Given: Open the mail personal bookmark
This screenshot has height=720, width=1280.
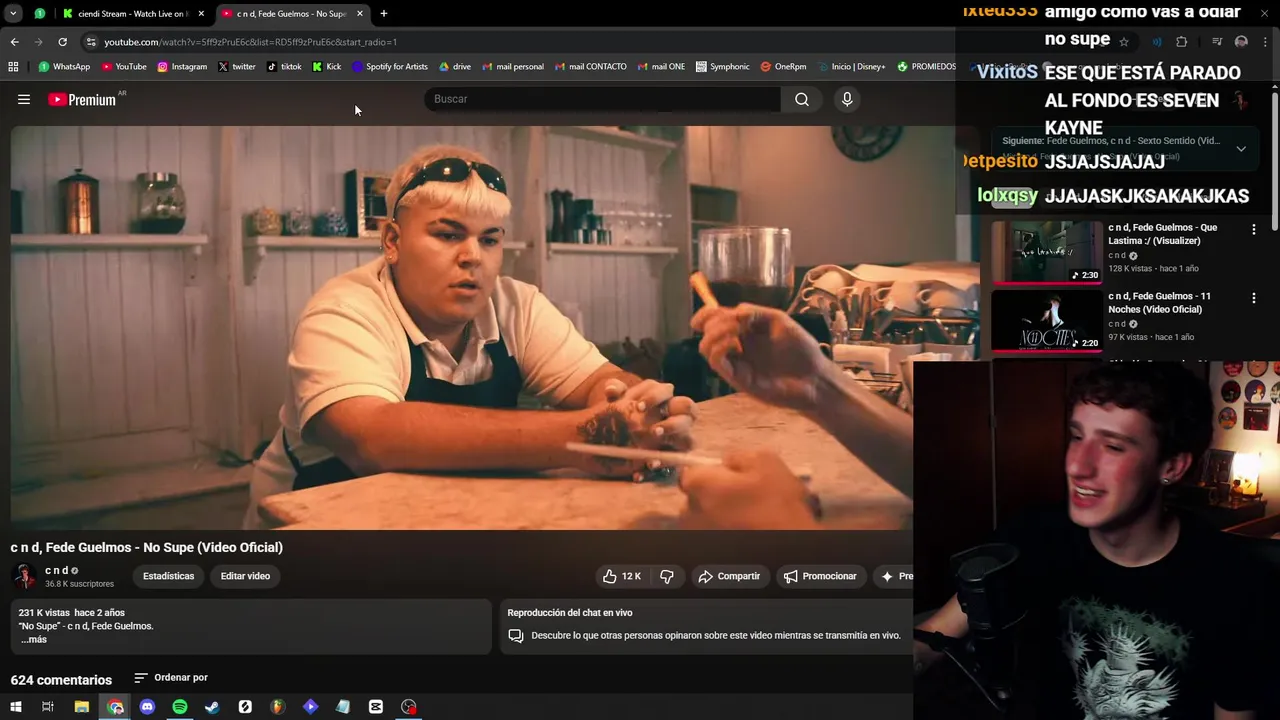Looking at the screenshot, I should [513, 67].
